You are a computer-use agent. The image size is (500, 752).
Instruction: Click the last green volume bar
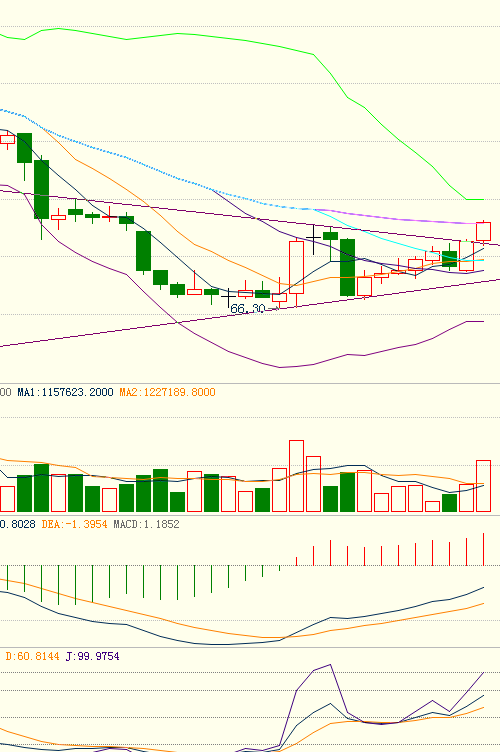pyautogui.click(x=449, y=503)
